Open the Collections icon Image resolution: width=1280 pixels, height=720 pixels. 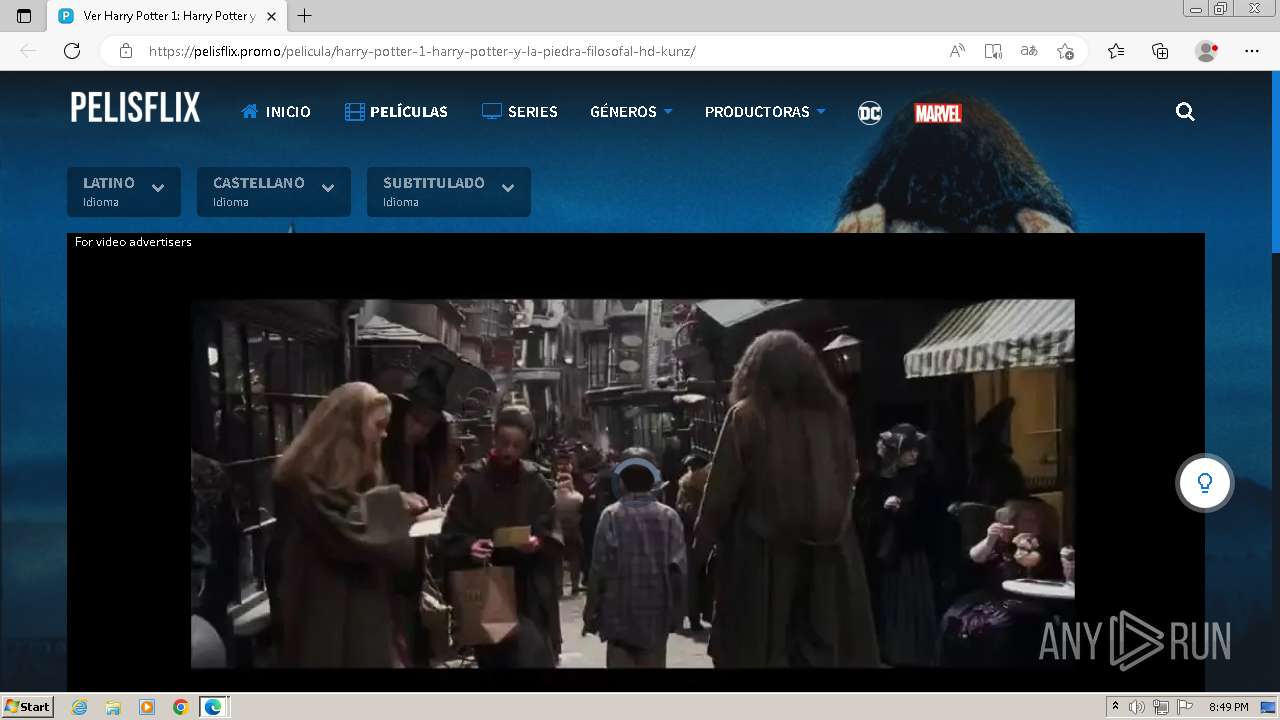point(1160,51)
